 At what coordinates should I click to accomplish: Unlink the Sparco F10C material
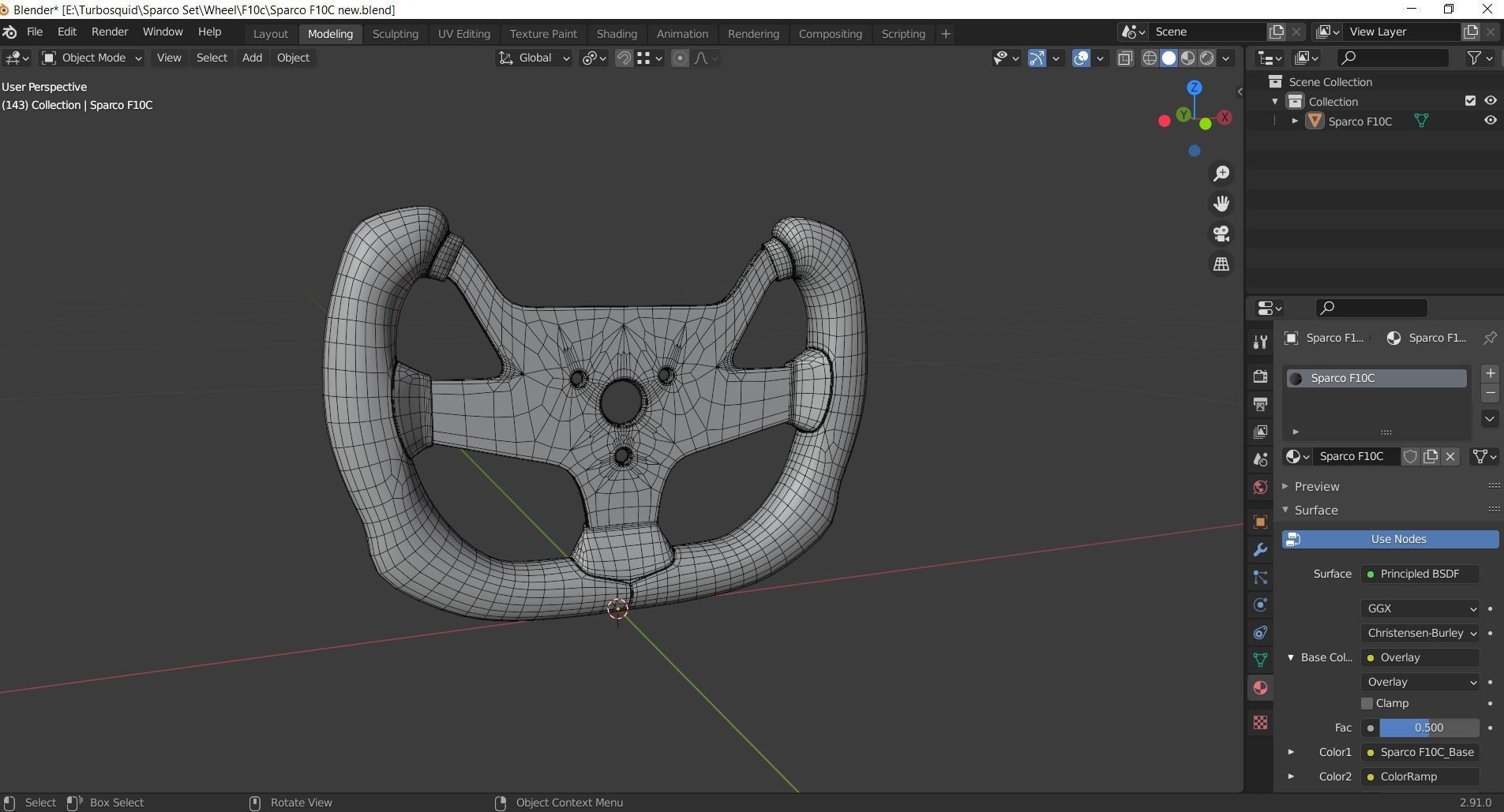(1450, 456)
